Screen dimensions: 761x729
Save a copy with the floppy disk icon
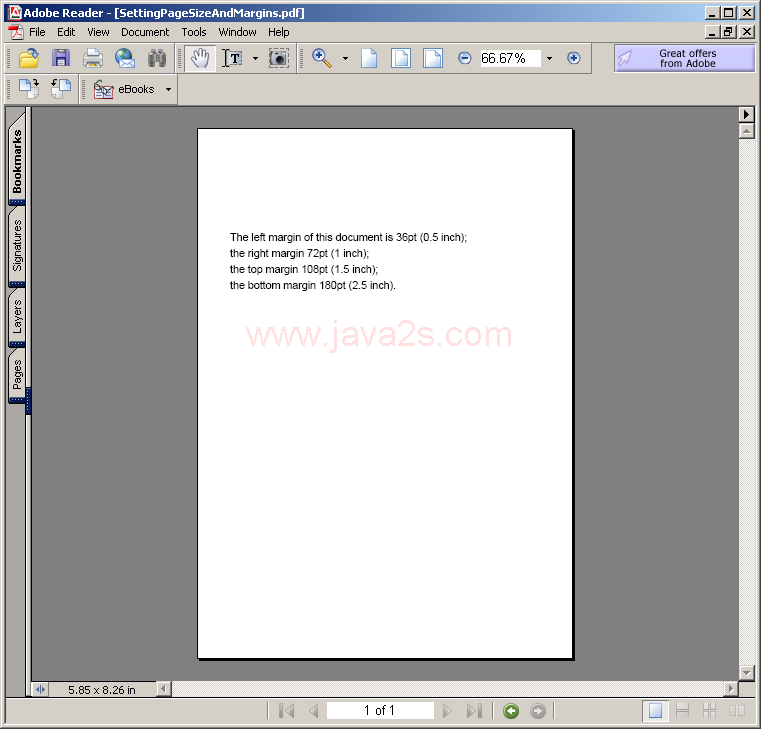point(61,58)
